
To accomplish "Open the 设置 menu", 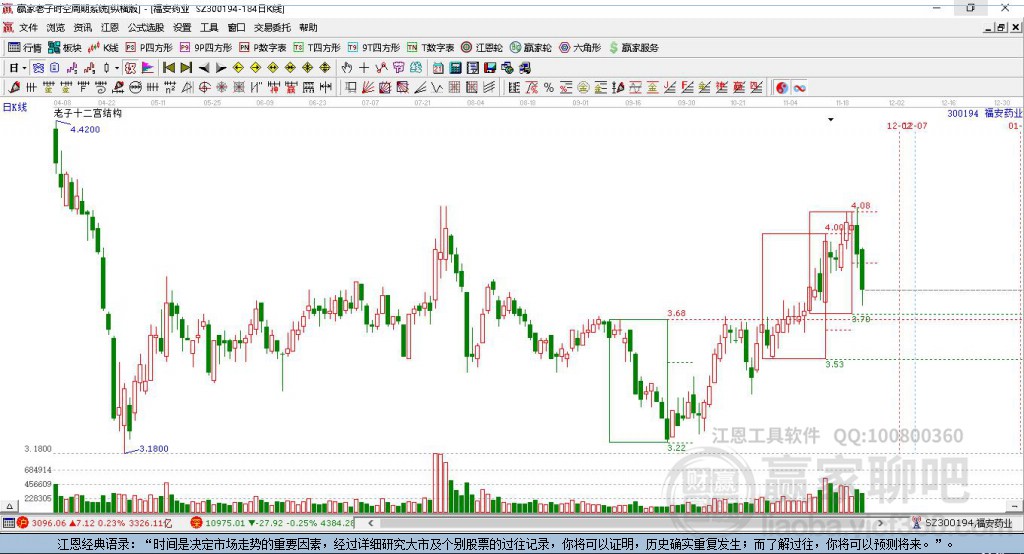I will point(182,27).
